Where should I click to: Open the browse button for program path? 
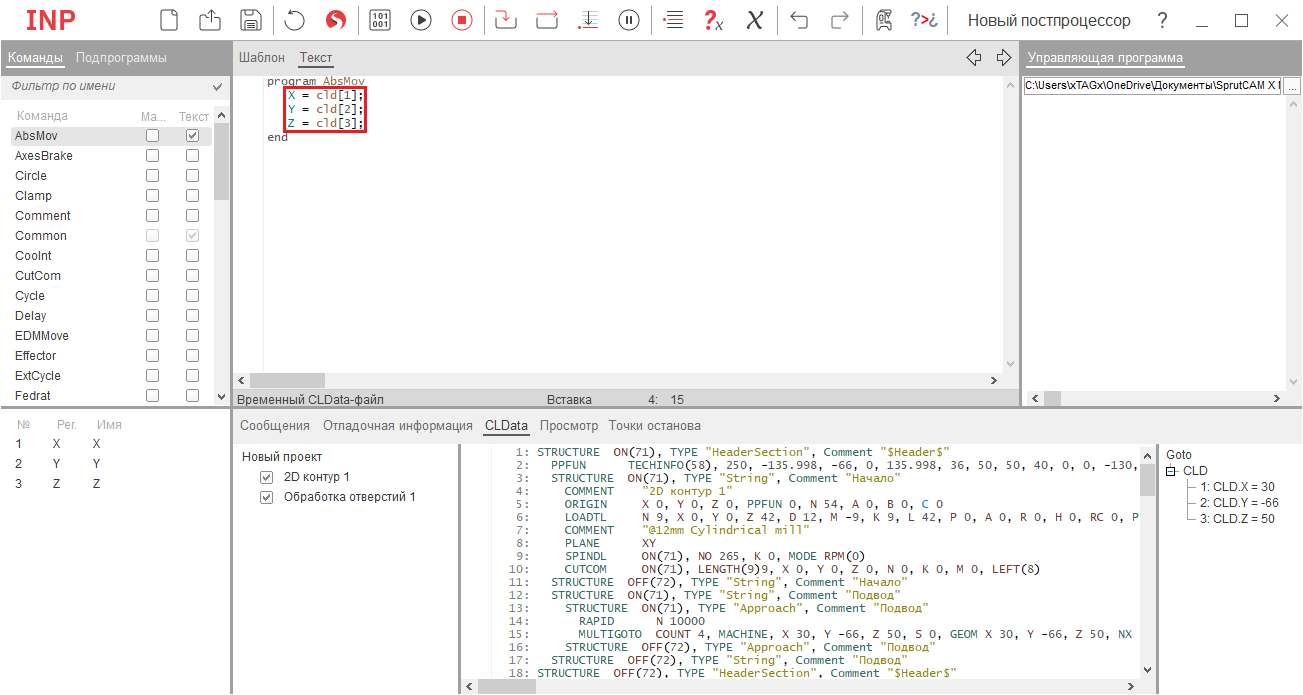(1292, 87)
